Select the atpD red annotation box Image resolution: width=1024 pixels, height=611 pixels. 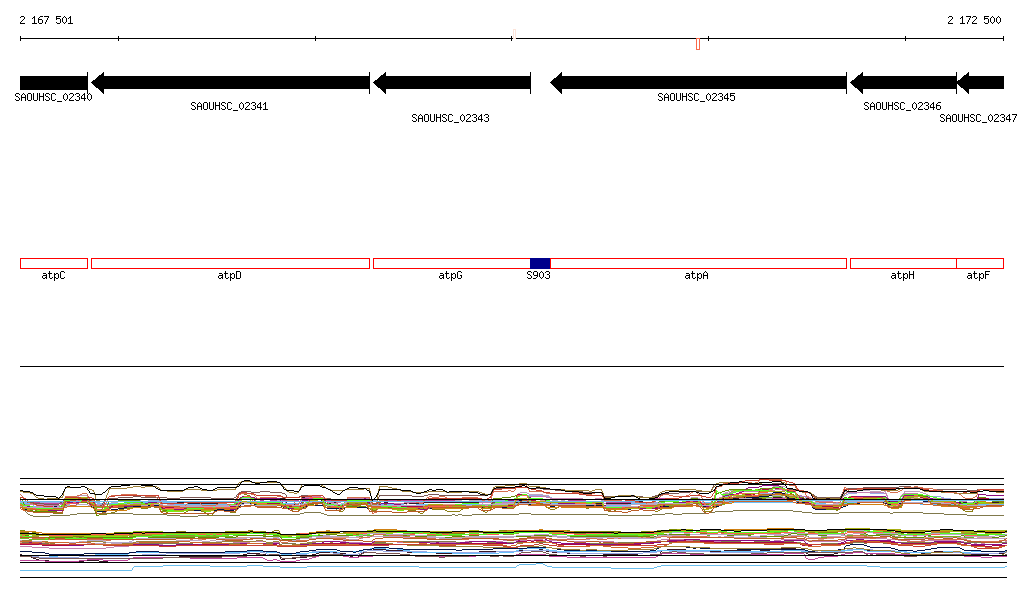click(231, 264)
